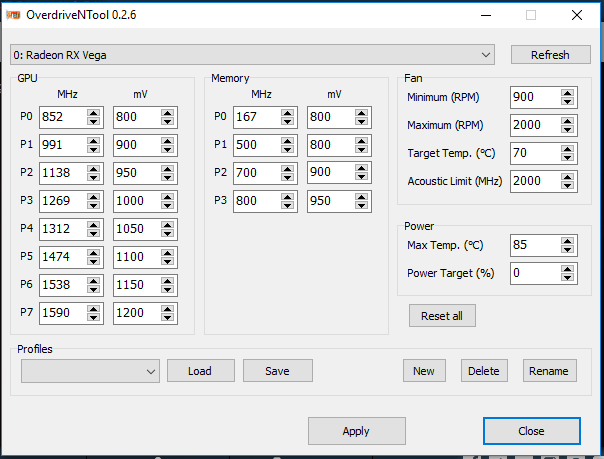The width and height of the screenshot is (604, 459).
Task: Decrease GPU P5 mV with down arrow
Action: tap(168, 261)
